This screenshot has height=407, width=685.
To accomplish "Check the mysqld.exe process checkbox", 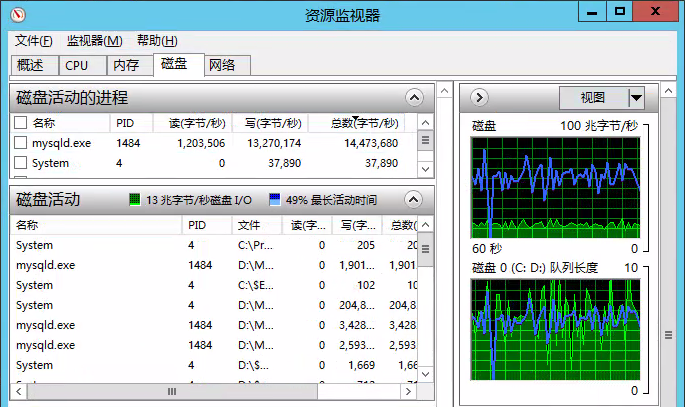I will (x=21, y=143).
